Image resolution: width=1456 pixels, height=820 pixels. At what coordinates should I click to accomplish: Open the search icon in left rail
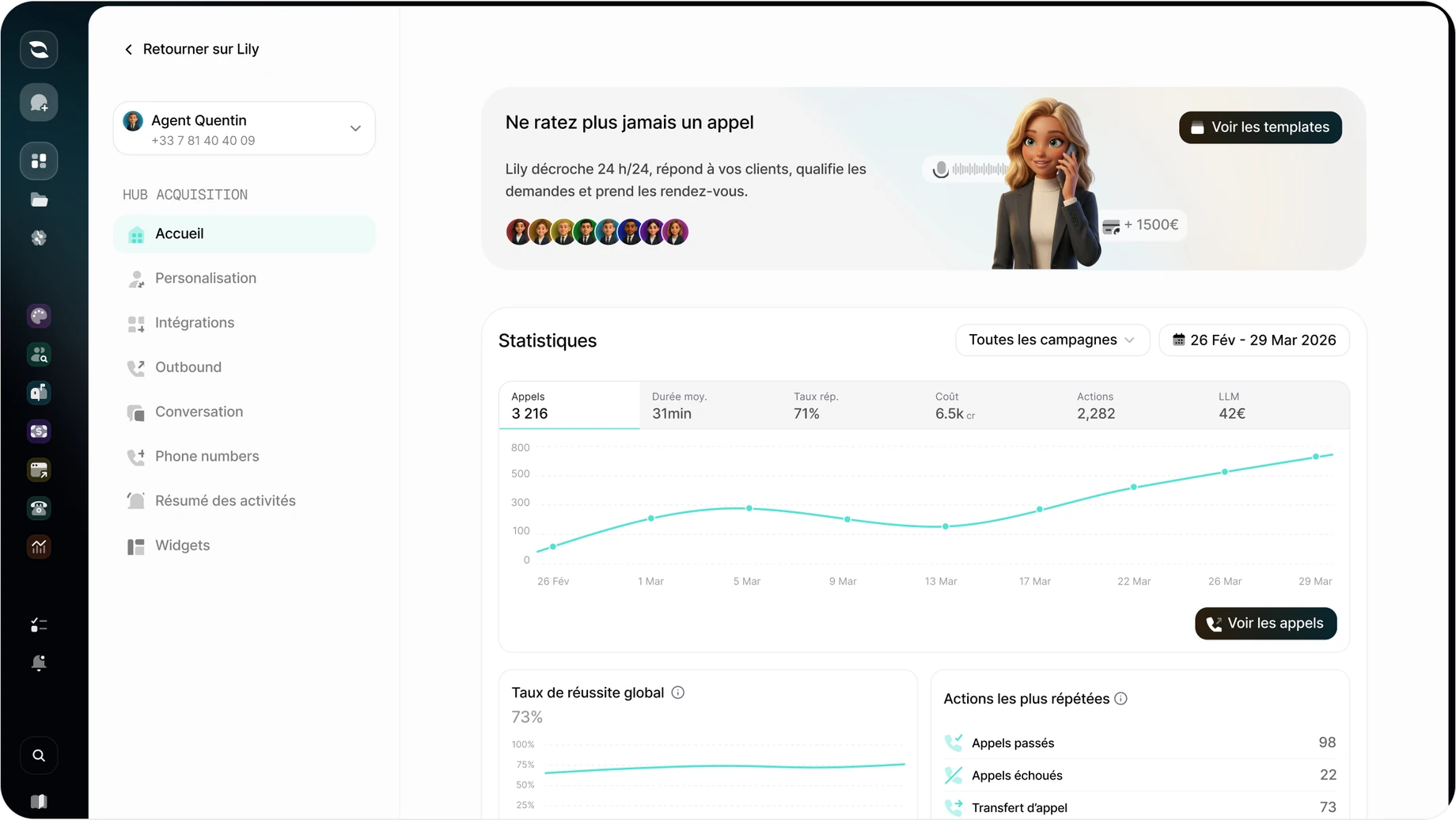click(x=39, y=755)
